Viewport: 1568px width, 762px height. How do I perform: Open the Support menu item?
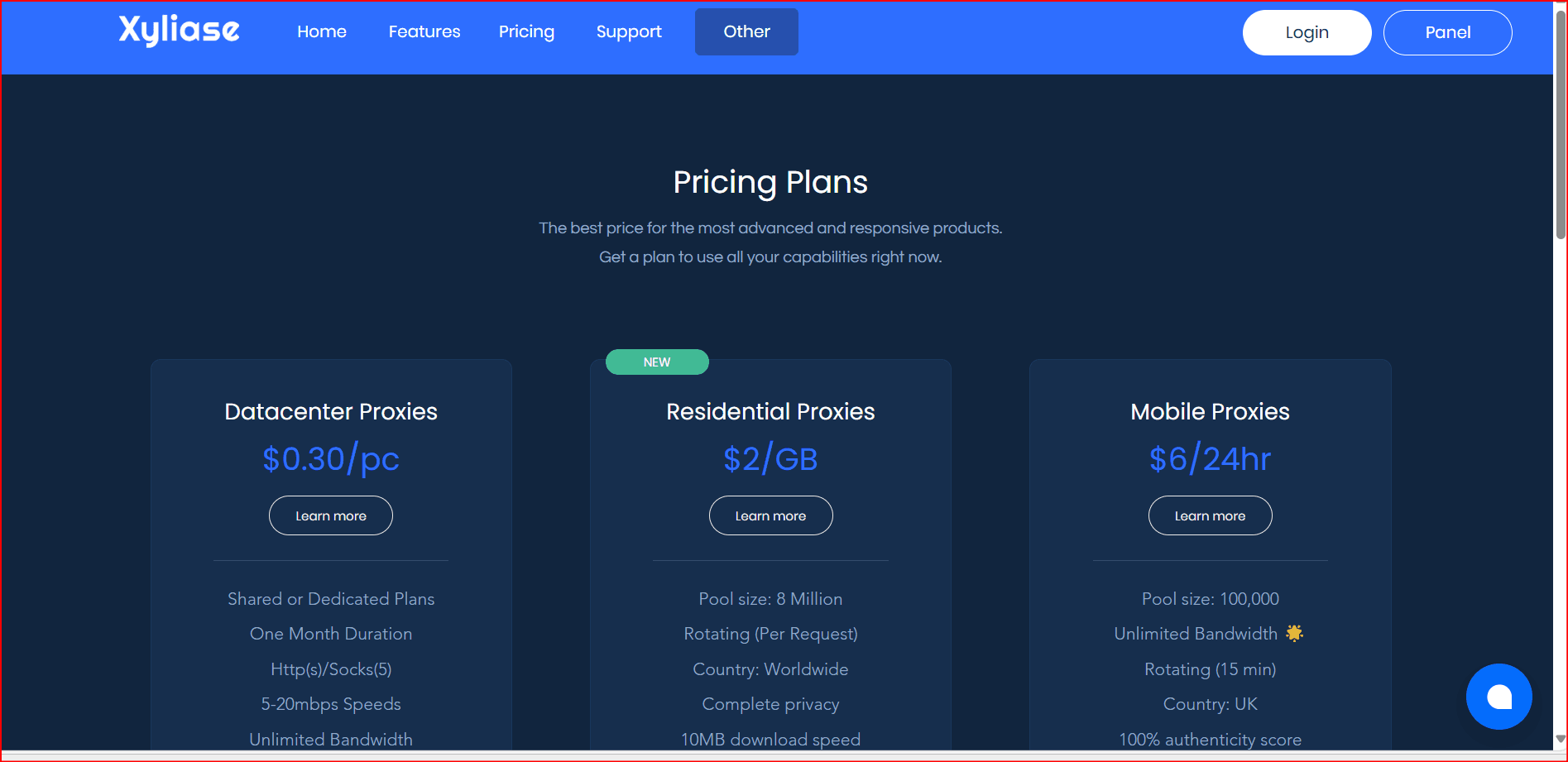tap(629, 31)
